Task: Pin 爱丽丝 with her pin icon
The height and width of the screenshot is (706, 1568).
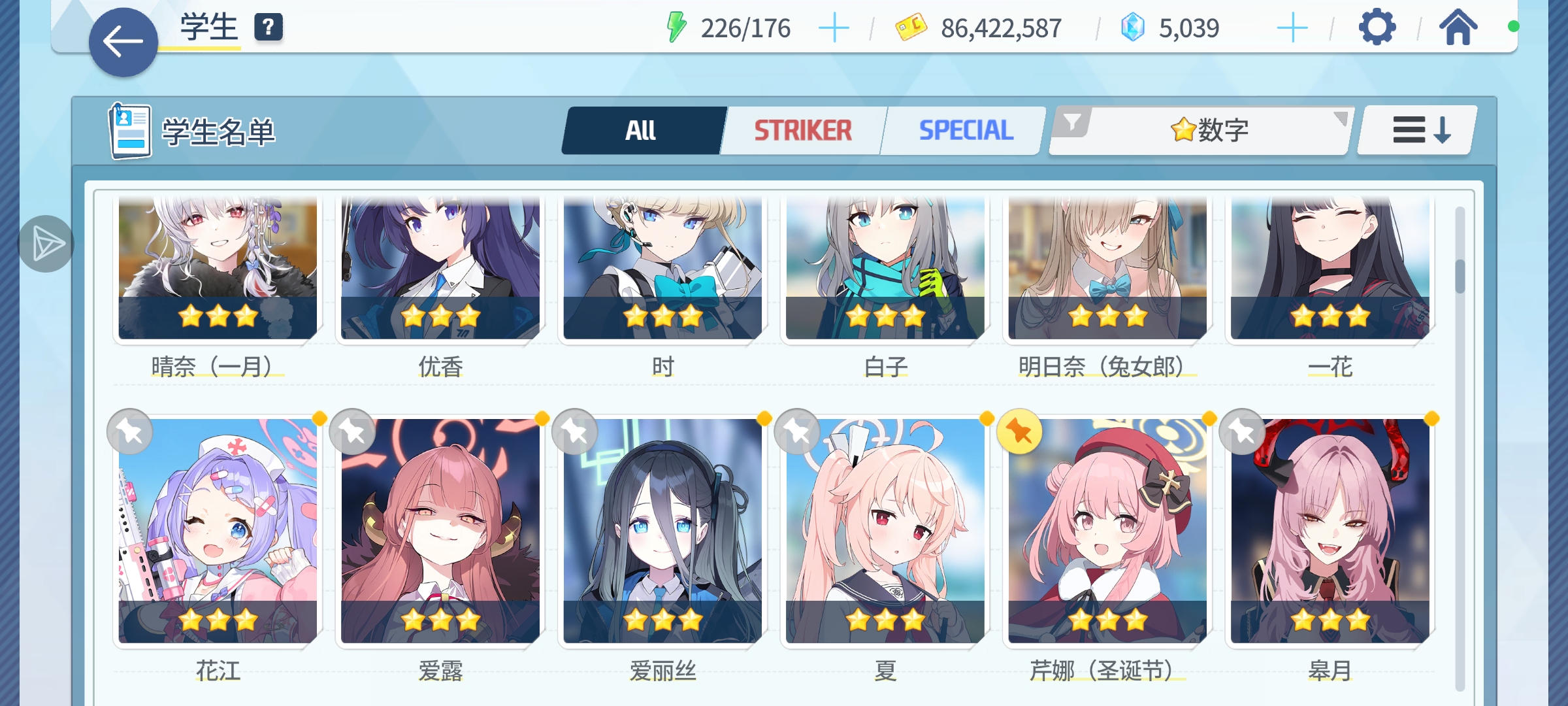Action: click(x=574, y=432)
